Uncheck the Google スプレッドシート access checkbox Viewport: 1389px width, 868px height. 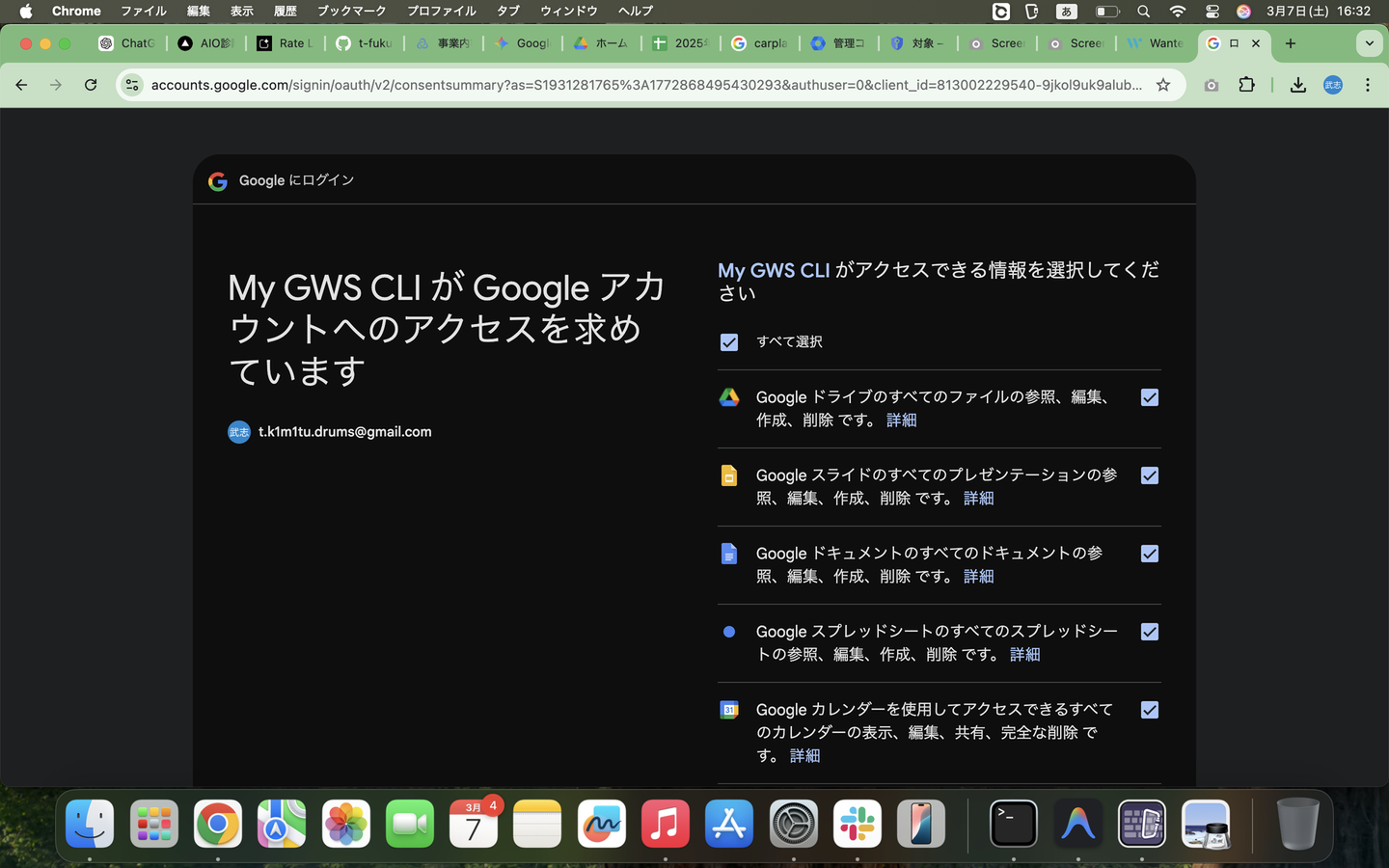click(1149, 632)
